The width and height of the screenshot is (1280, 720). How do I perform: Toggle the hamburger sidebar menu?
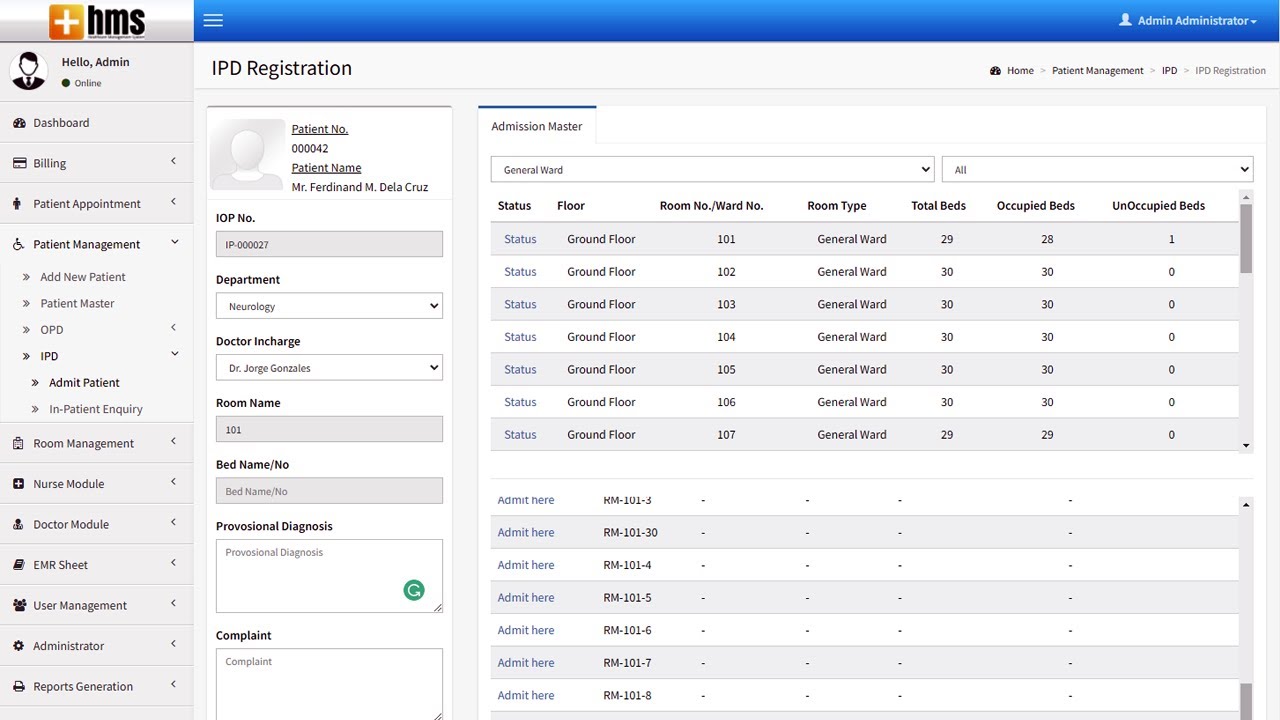tap(213, 20)
